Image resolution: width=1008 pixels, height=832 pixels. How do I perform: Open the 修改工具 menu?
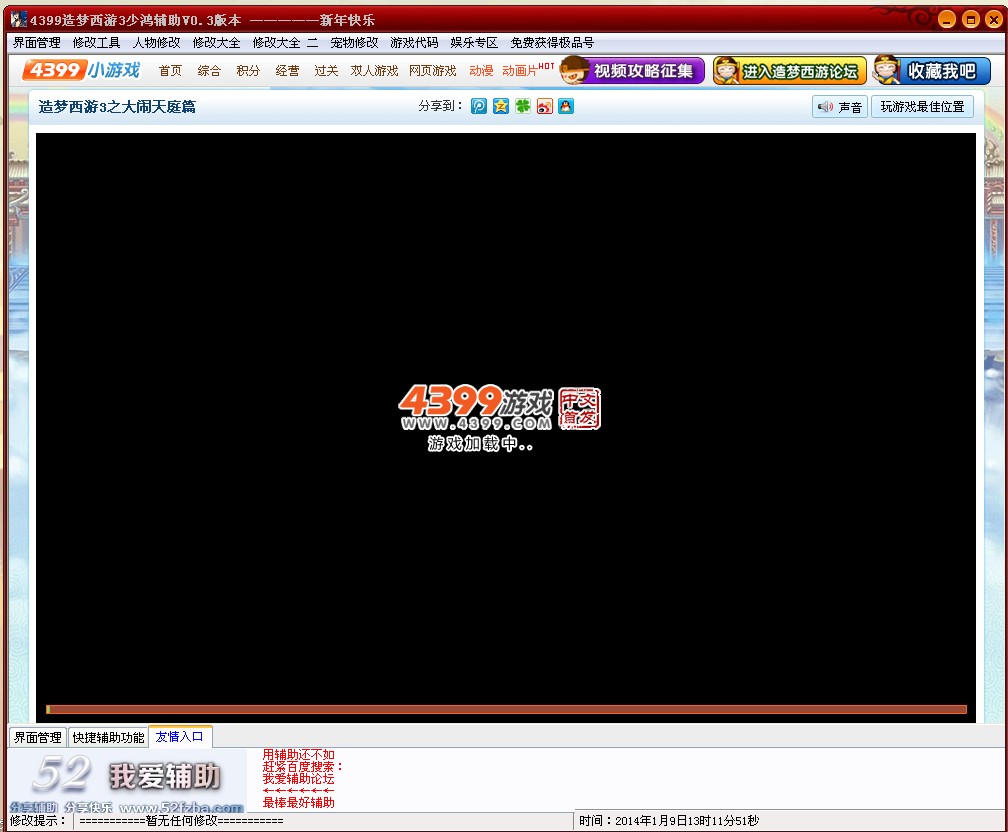coord(96,42)
